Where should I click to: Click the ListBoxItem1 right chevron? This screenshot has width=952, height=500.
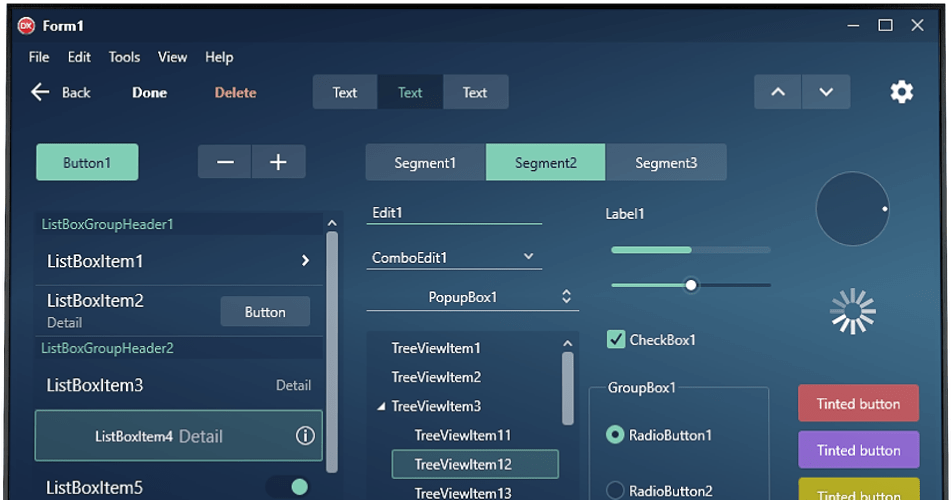305,261
